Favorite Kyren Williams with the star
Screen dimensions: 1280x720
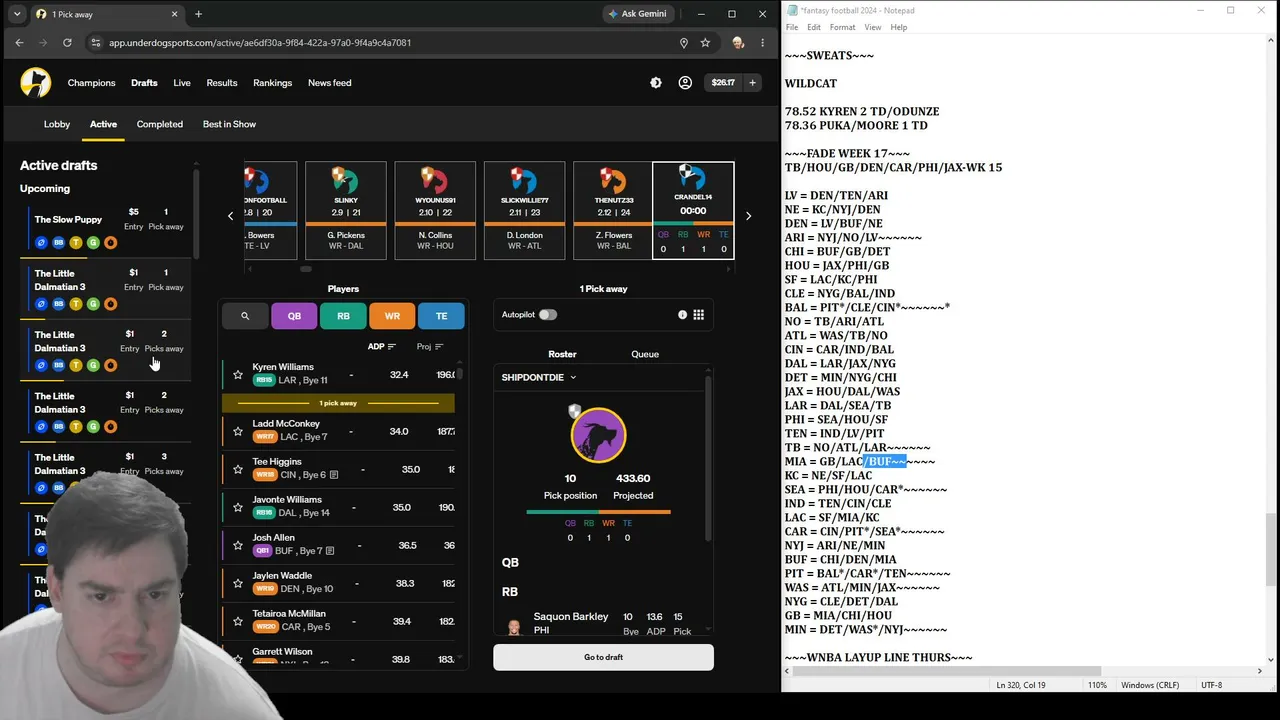coord(238,375)
